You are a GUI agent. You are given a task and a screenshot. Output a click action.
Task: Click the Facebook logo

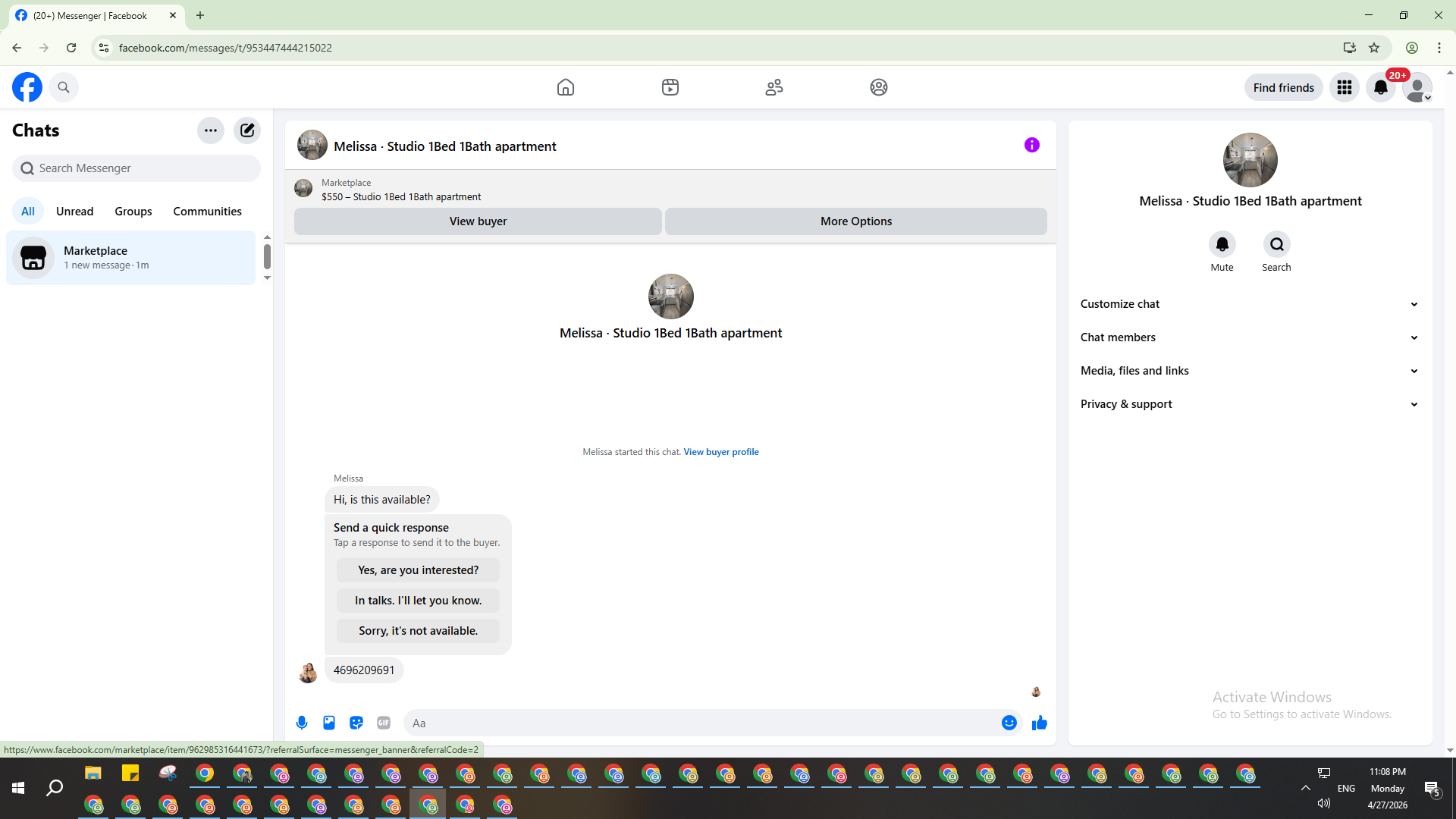click(x=27, y=87)
